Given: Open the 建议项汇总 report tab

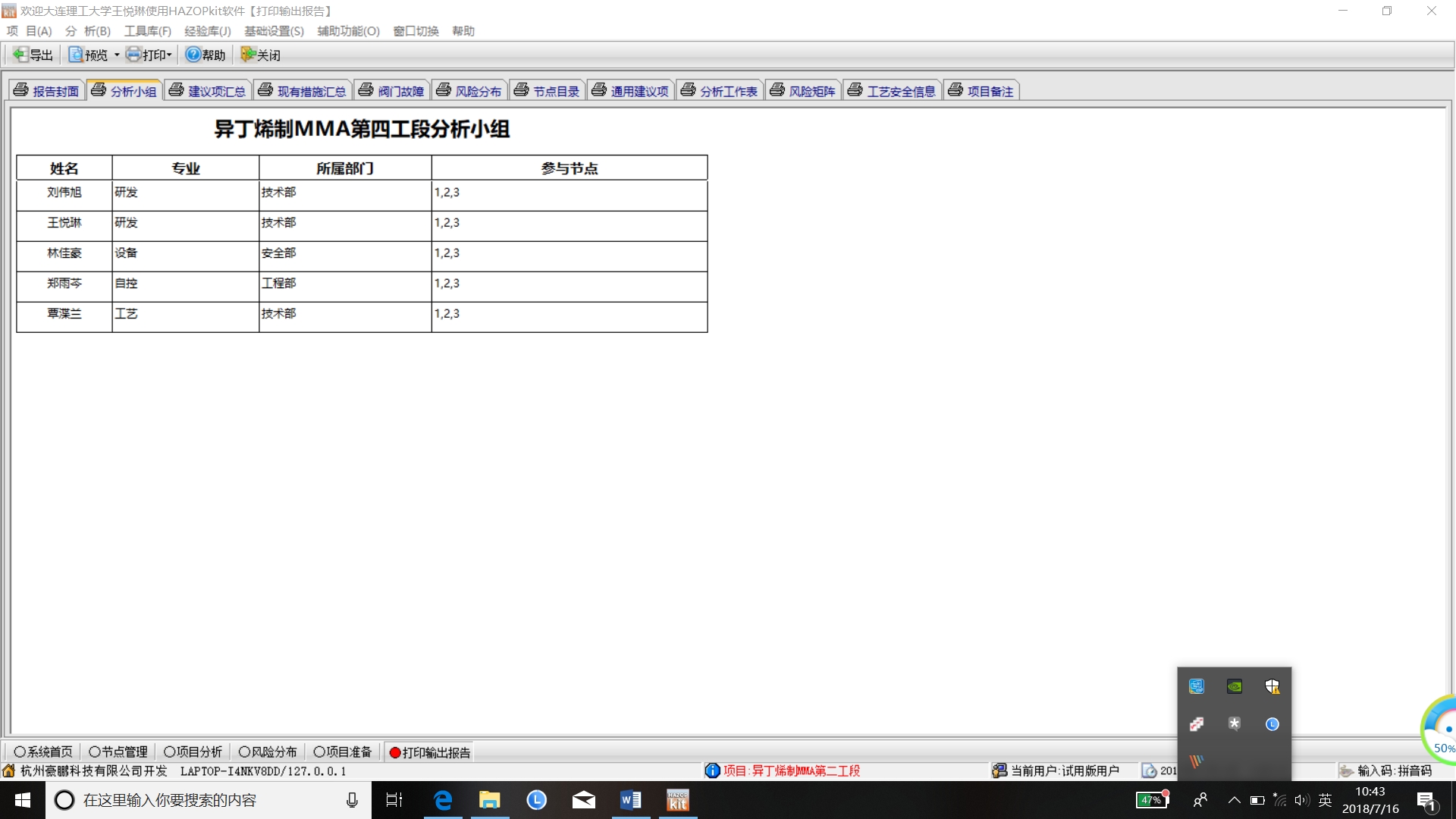Looking at the screenshot, I should click(x=208, y=91).
